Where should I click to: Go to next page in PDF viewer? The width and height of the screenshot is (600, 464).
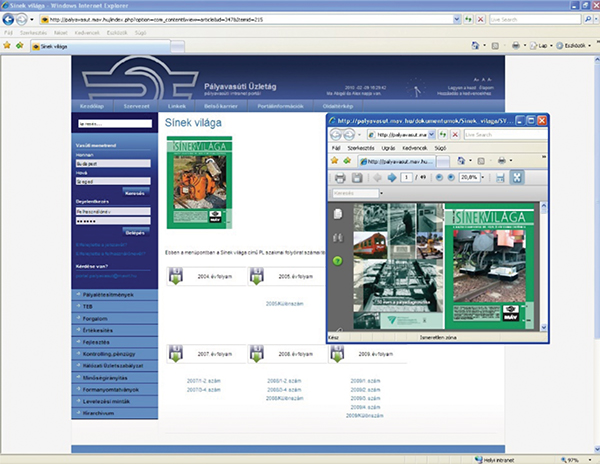tap(391, 177)
